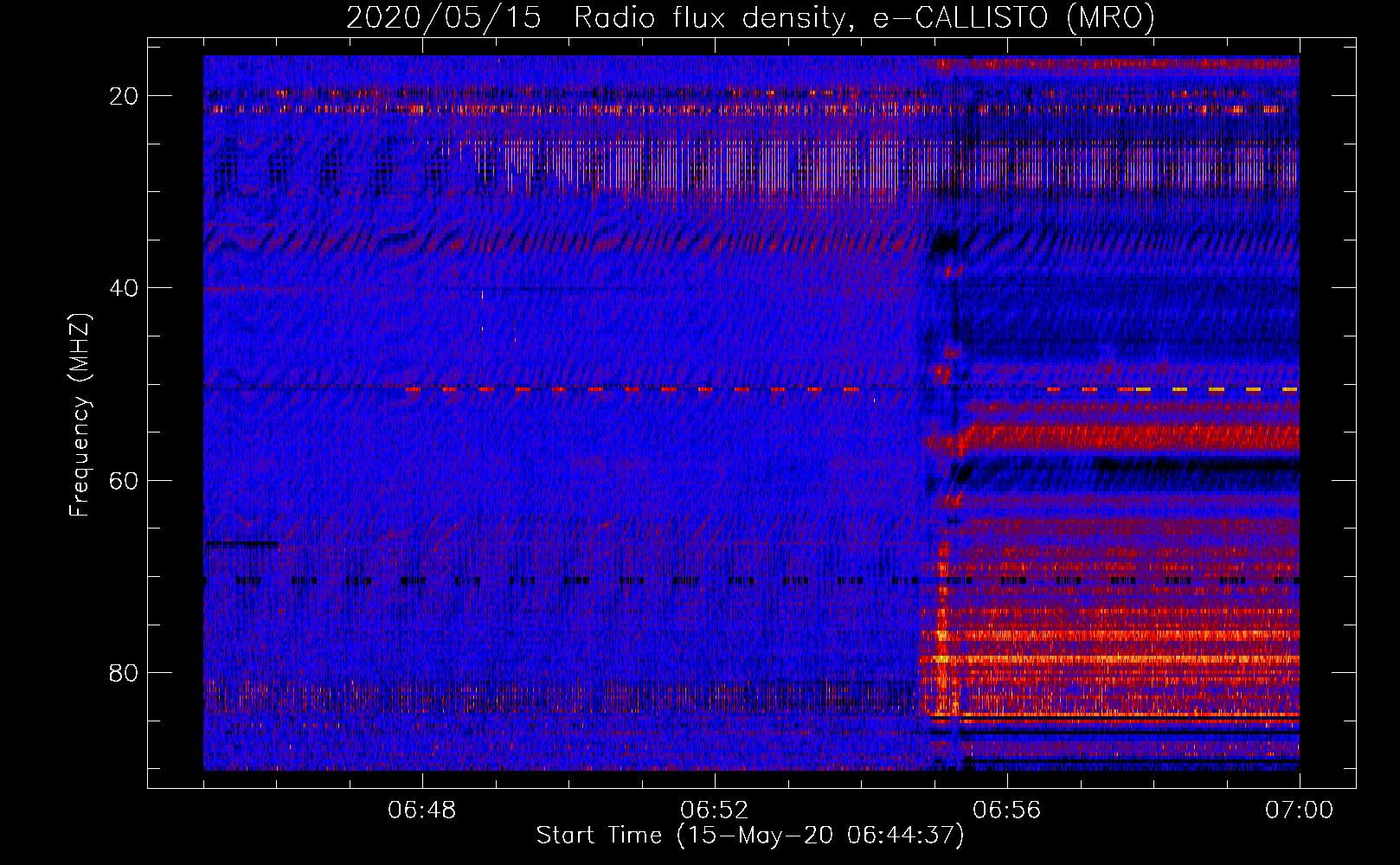Click the 'Frequency (MHZ)' y-axis label
This screenshot has height=865, width=1400.
tap(80, 414)
